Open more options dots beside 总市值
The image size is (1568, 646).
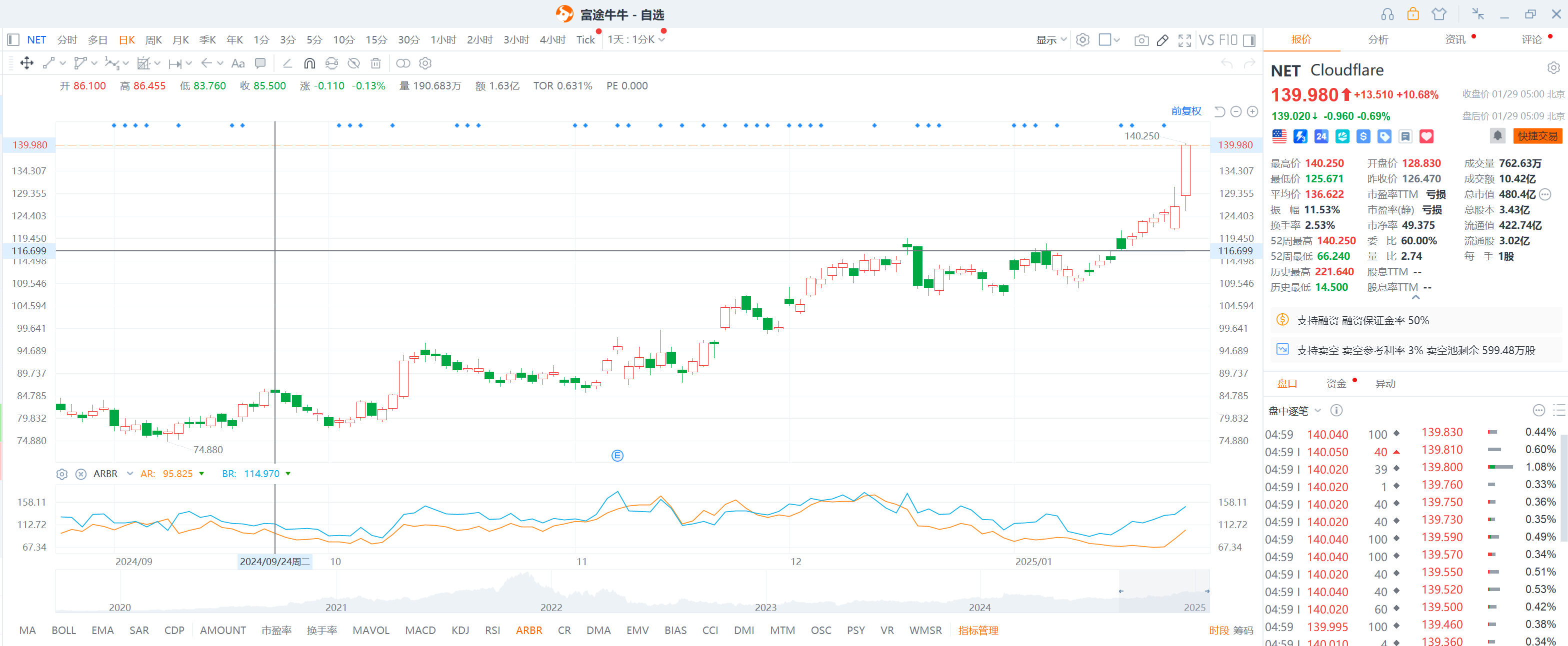(1545, 195)
